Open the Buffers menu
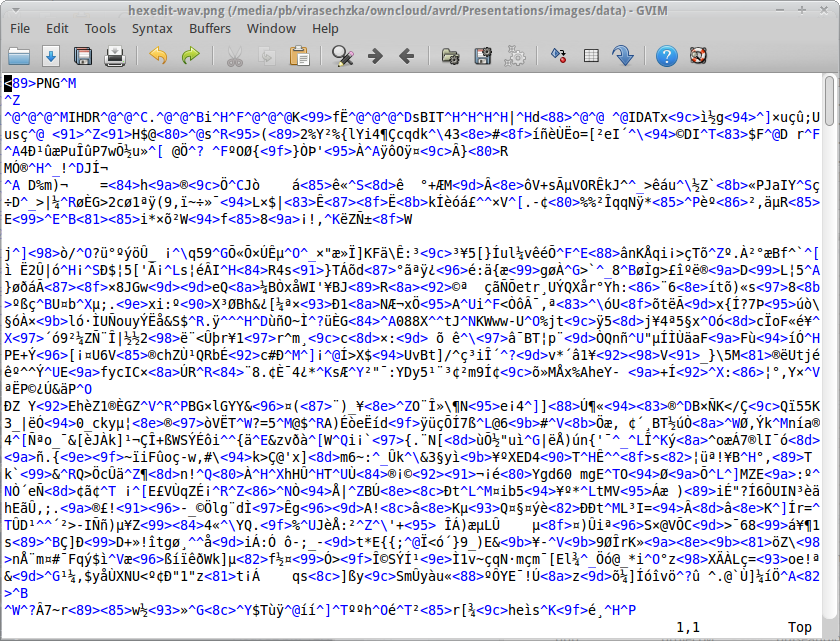The image size is (840, 641). [x=209, y=28]
